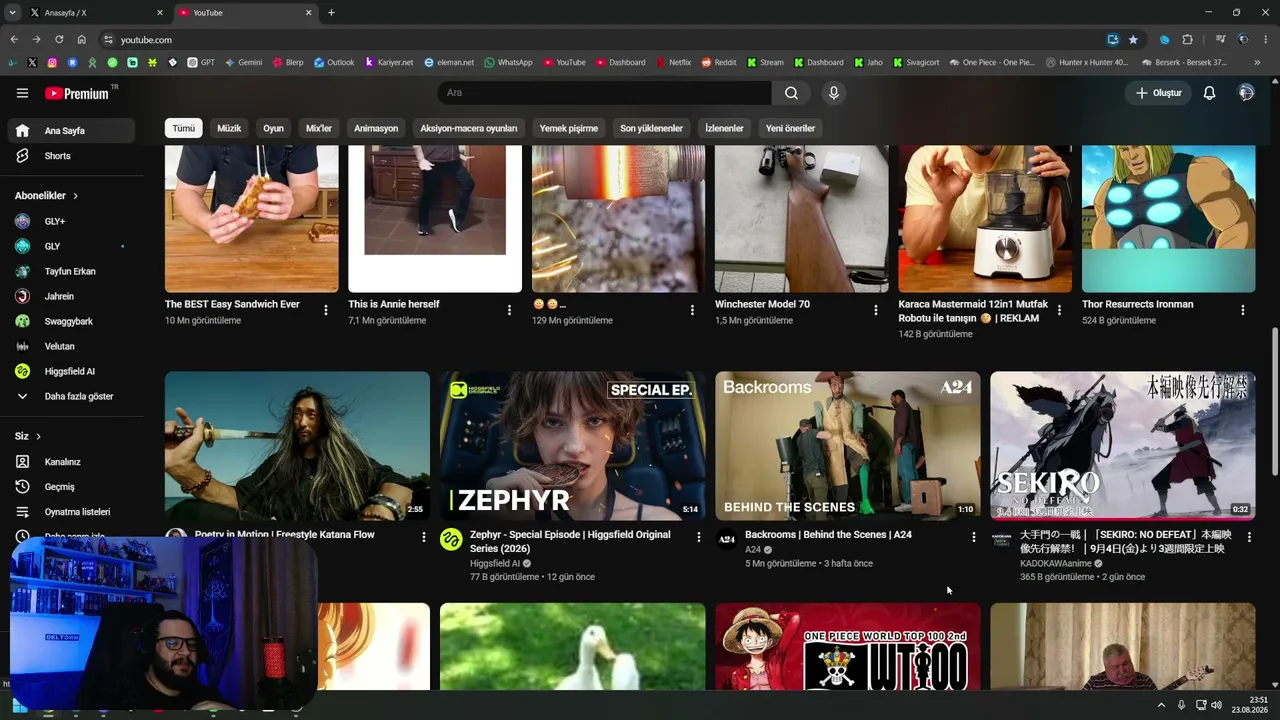Click the taskbar microphone icon
Screen dimensions: 1280x720
(1181, 705)
